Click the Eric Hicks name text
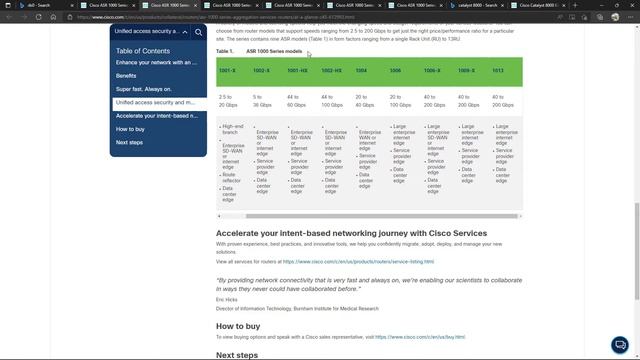Image resolution: width=640 pixels, height=360 pixels. [227, 300]
